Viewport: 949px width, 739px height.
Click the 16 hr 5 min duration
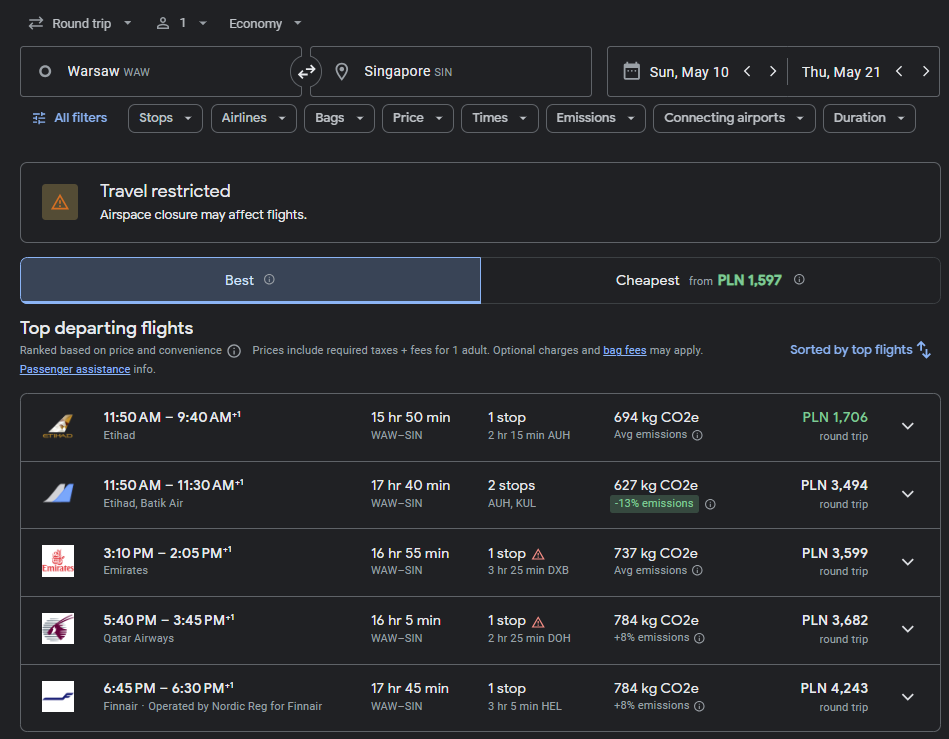pyautogui.click(x=406, y=621)
